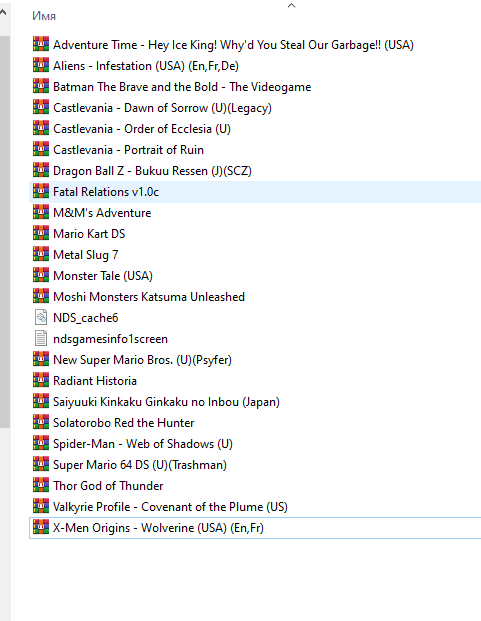Click the Solatorobo Red the Hunter archive icon
This screenshot has width=481, height=621.
click(x=41, y=422)
